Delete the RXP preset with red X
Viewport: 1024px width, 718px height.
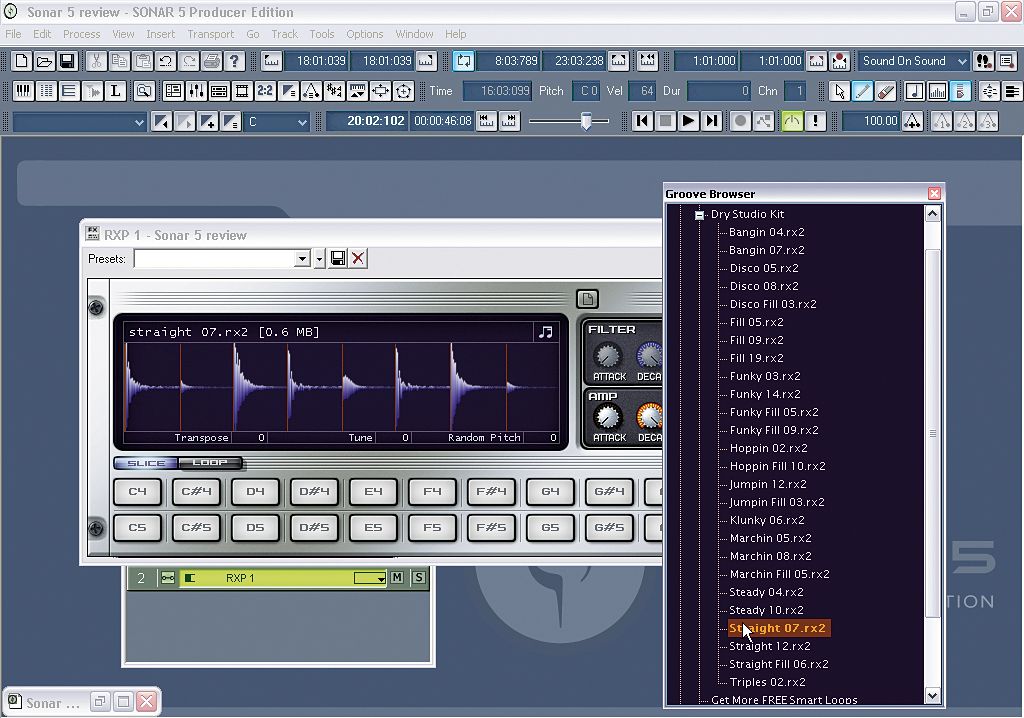point(358,259)
